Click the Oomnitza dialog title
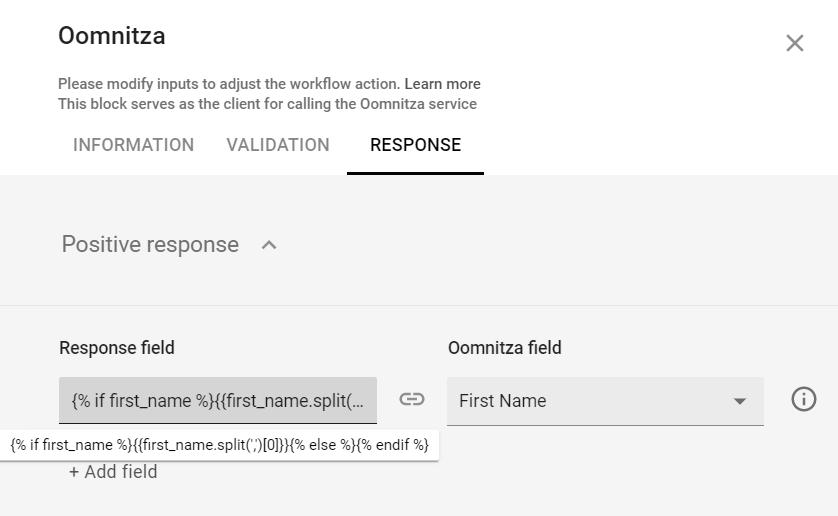This screenshot has height=516, width=838. click(x=112, y=37)
